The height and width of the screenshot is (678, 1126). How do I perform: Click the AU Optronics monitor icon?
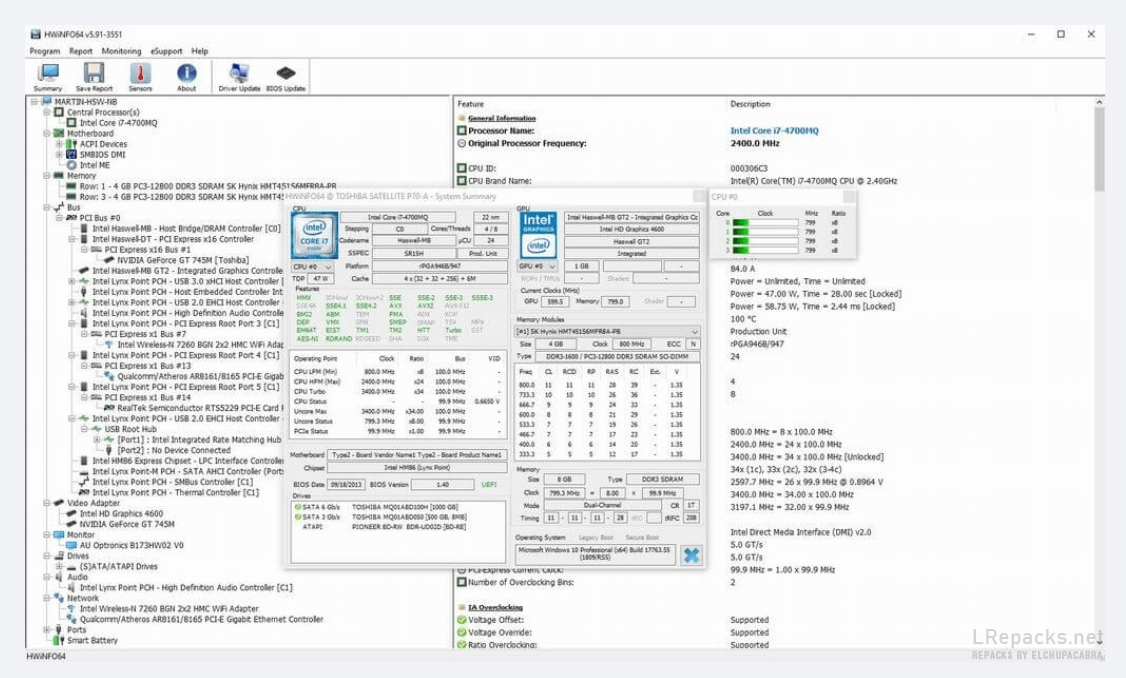(72, 545)
